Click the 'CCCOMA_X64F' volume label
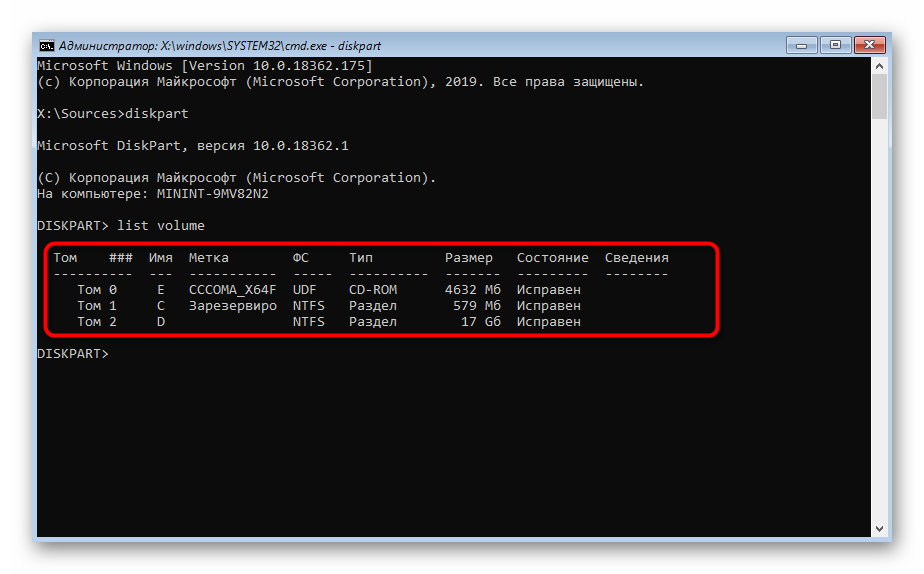Viewport: 924px width, 574px height. tap(232, 290)
